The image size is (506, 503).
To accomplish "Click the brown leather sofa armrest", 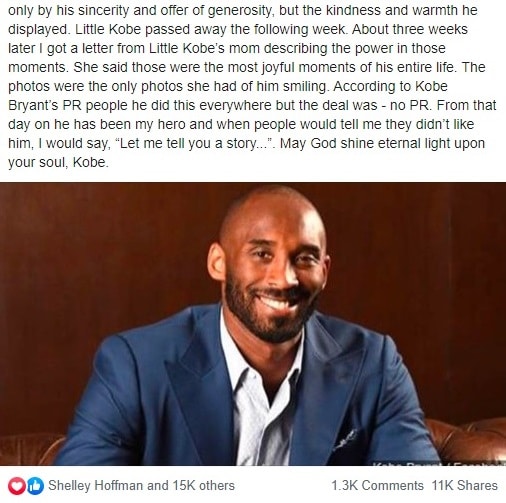I will click(x=473, y=440).
